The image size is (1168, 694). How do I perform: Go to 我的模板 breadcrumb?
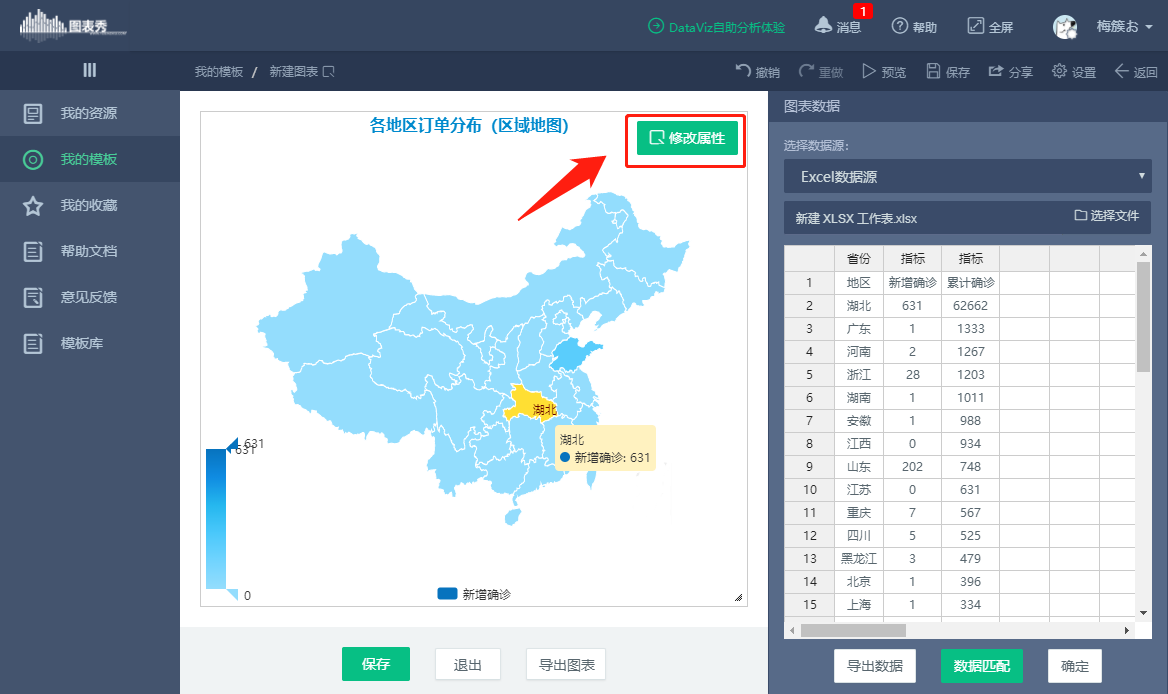(218, 71)
